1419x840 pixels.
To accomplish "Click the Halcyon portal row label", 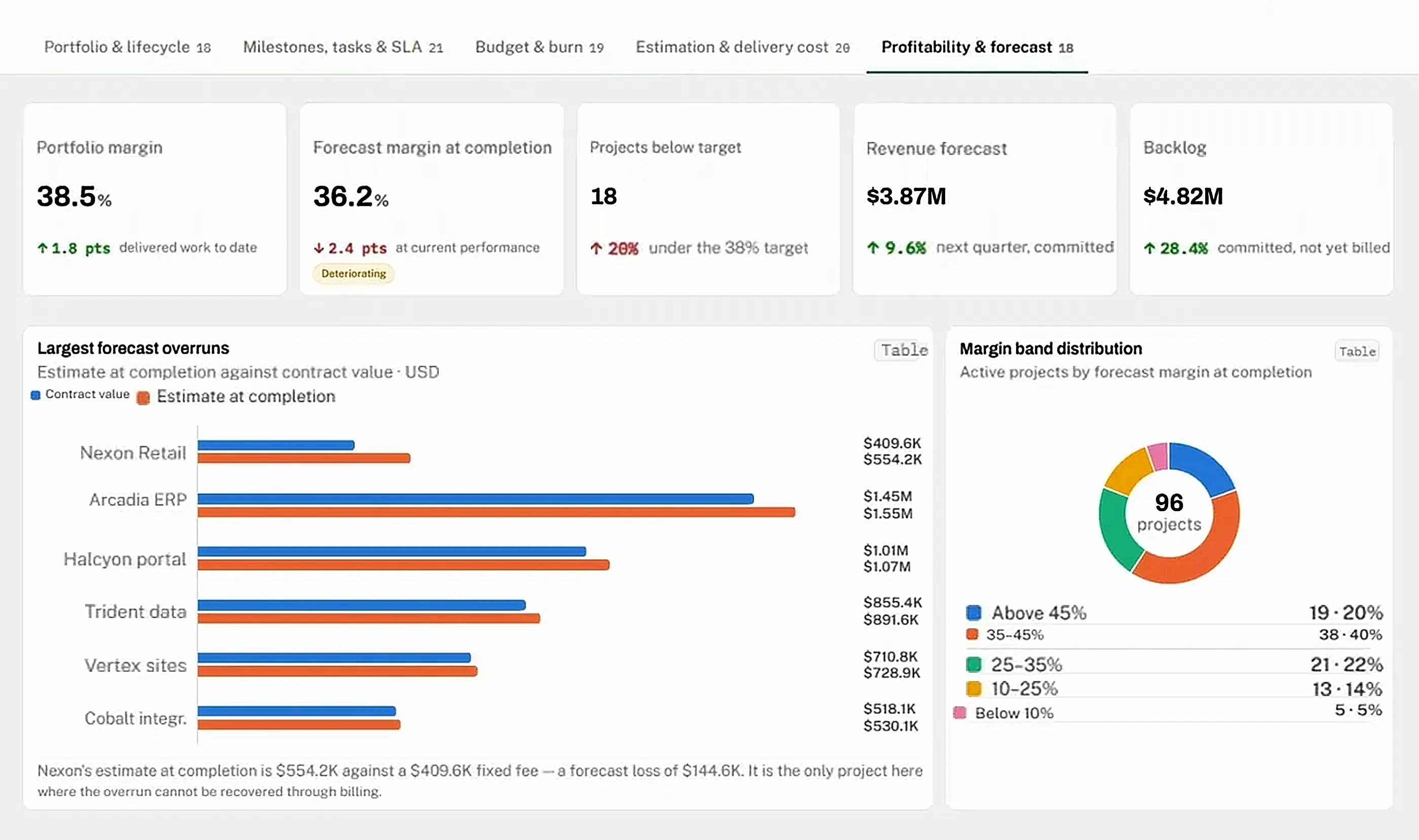I will (125, 559).
